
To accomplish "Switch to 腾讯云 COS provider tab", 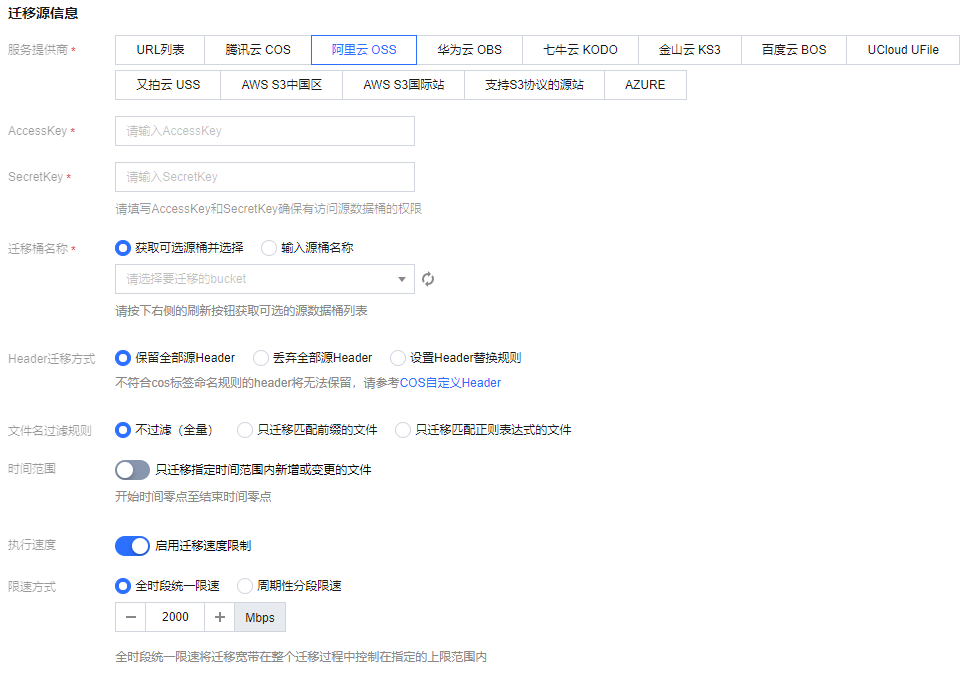I will coord(258,50).
